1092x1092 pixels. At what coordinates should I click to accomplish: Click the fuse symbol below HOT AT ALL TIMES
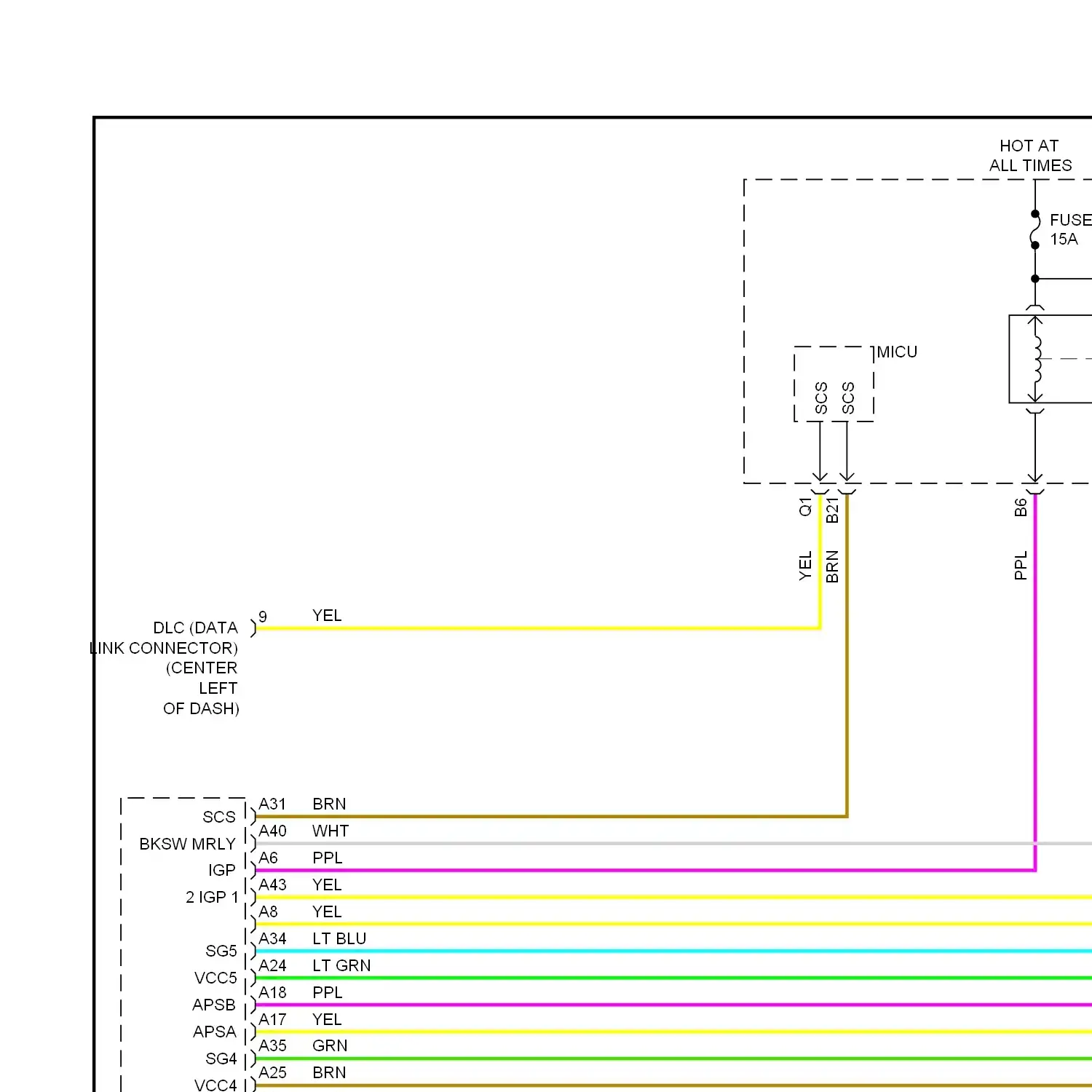point(1035,229)
